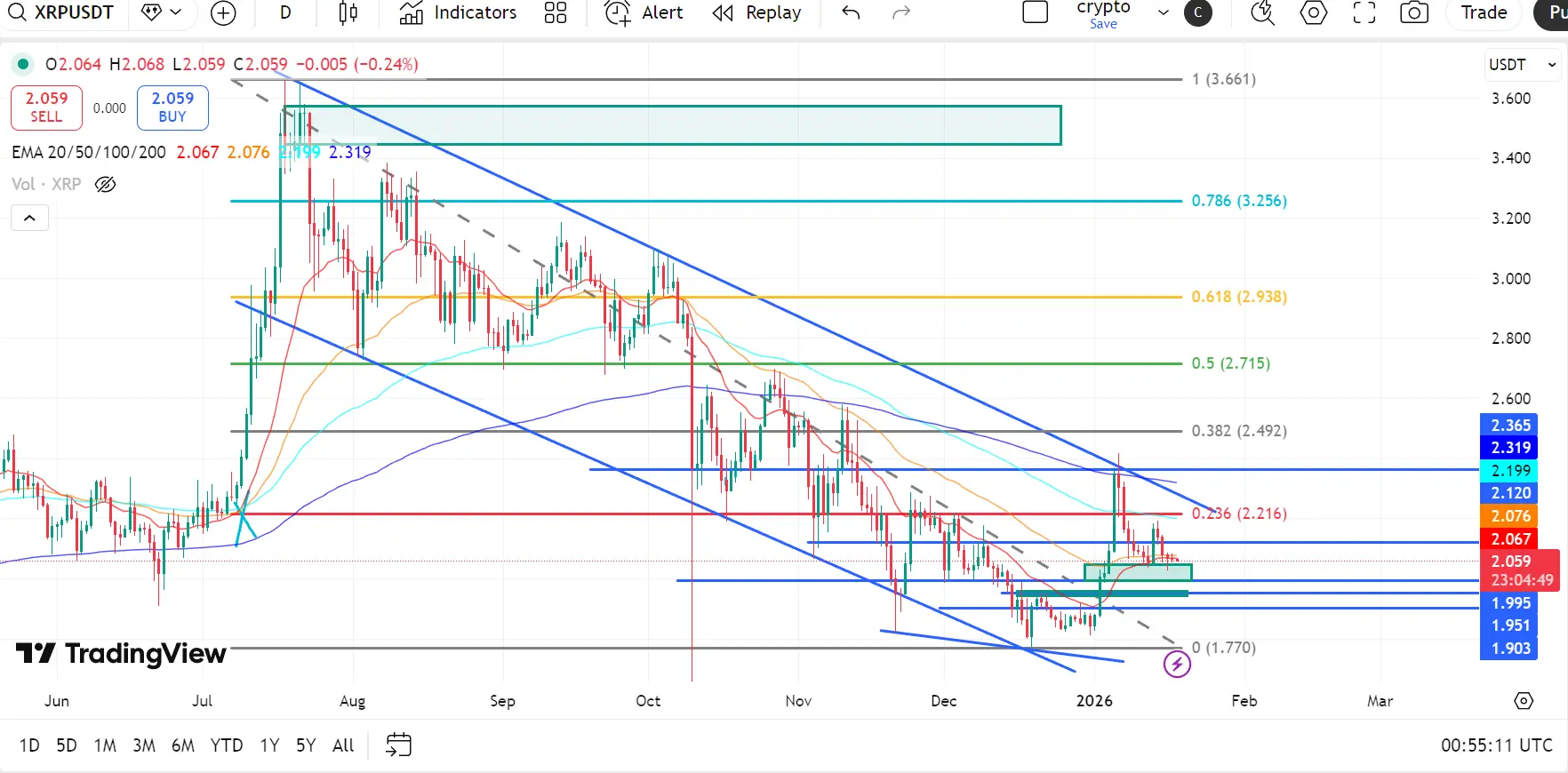Select the 1Y time range
1568x773 pixels.
point(269,745)
